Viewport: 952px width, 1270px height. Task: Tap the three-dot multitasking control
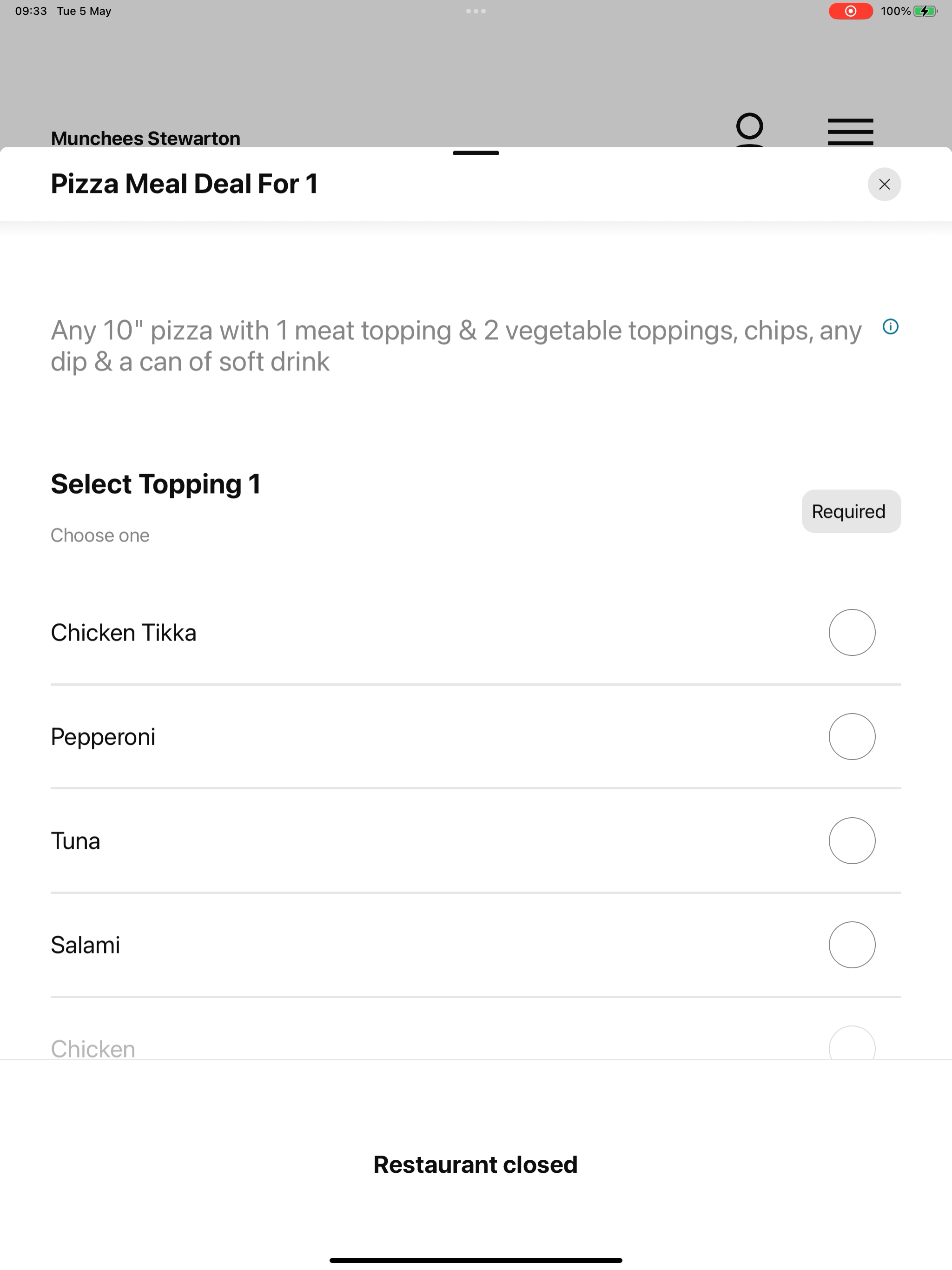pos(476,11)
